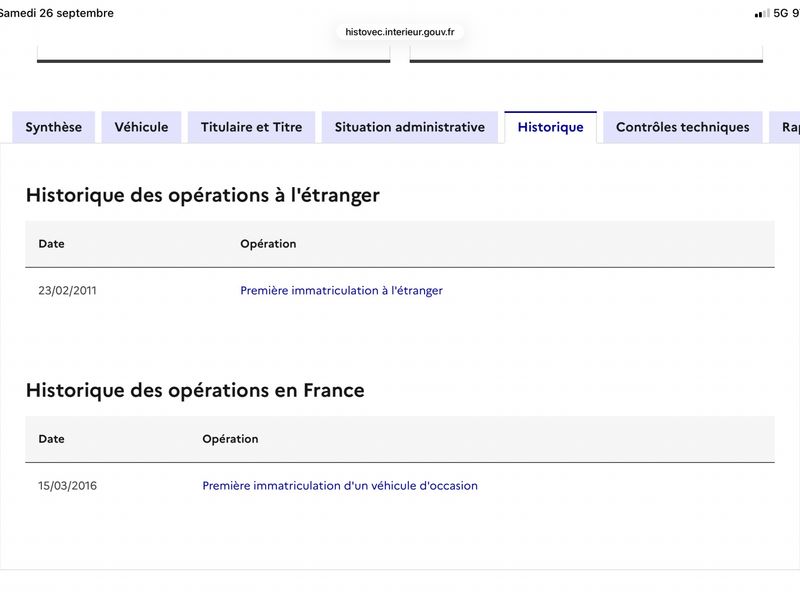
Task: Click Opération header in the France table
Action: coord(230,439)
